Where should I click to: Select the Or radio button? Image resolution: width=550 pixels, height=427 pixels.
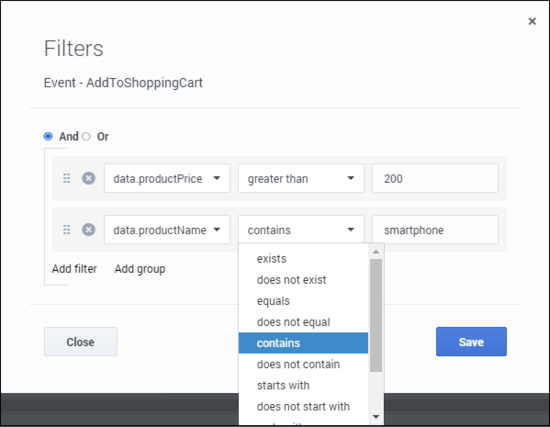pyautogui.click(x=86, y=136)
